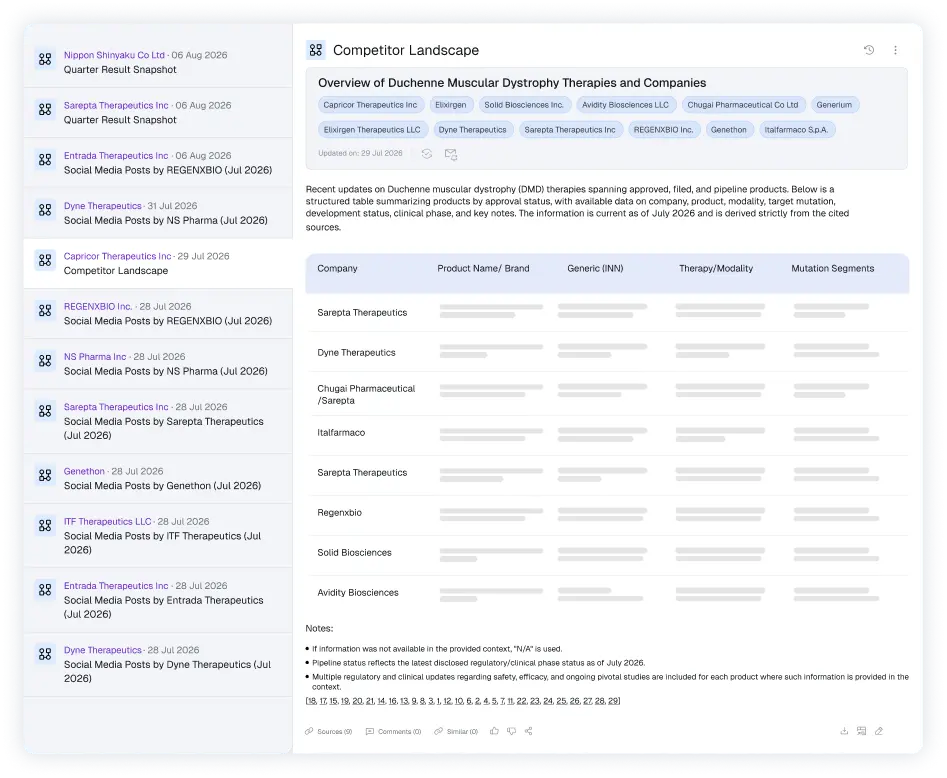Click the edit pencil icon in footer
This screenshot has height=778, width=947.
pos(879,731)
